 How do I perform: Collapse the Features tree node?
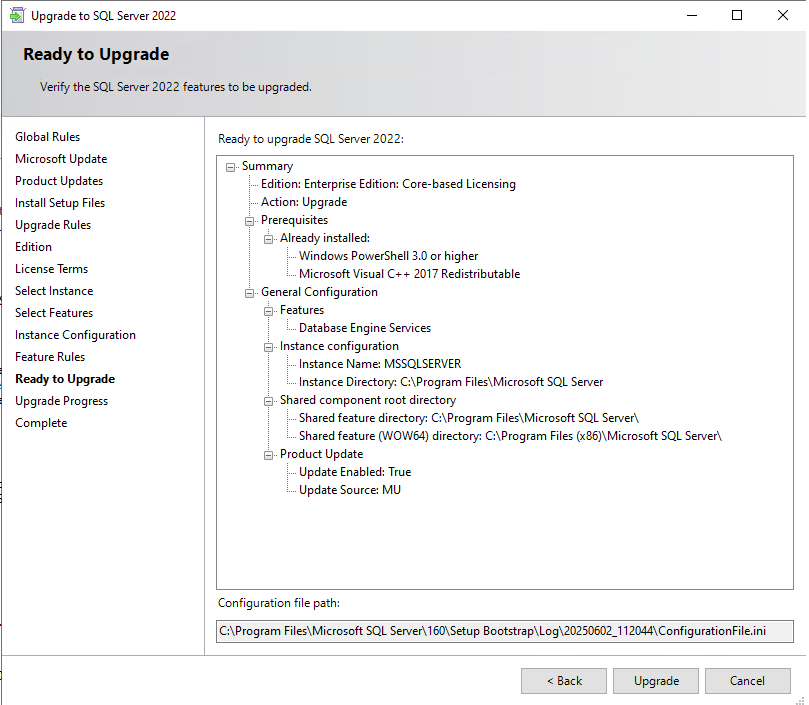(269, 311)
